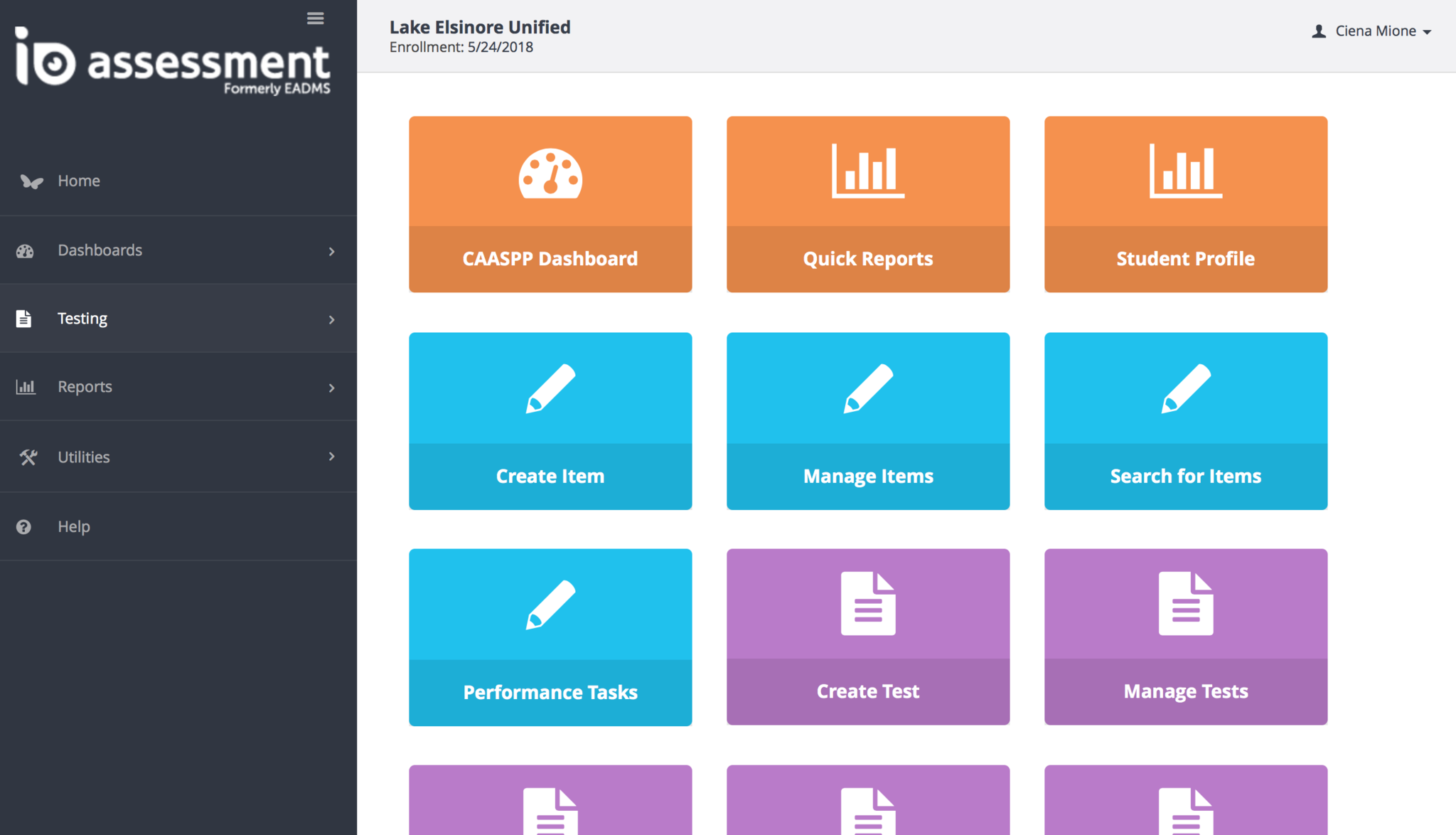The width and height of the screenshot is (1456, 835).
Task: Expand the Utilities submenu chevron
Action: pos(331,457)
